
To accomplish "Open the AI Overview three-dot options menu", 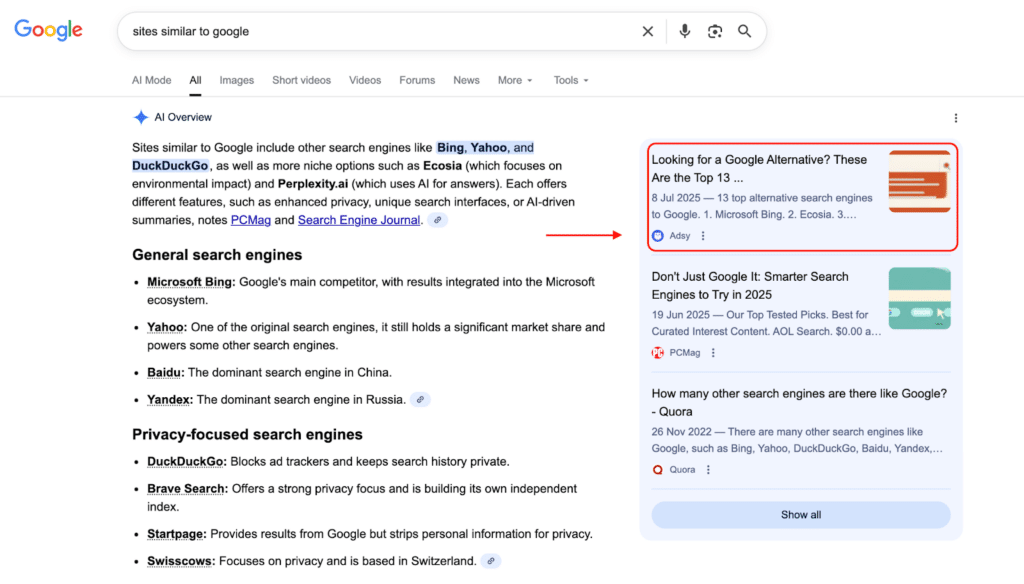I will pos(956,118).
